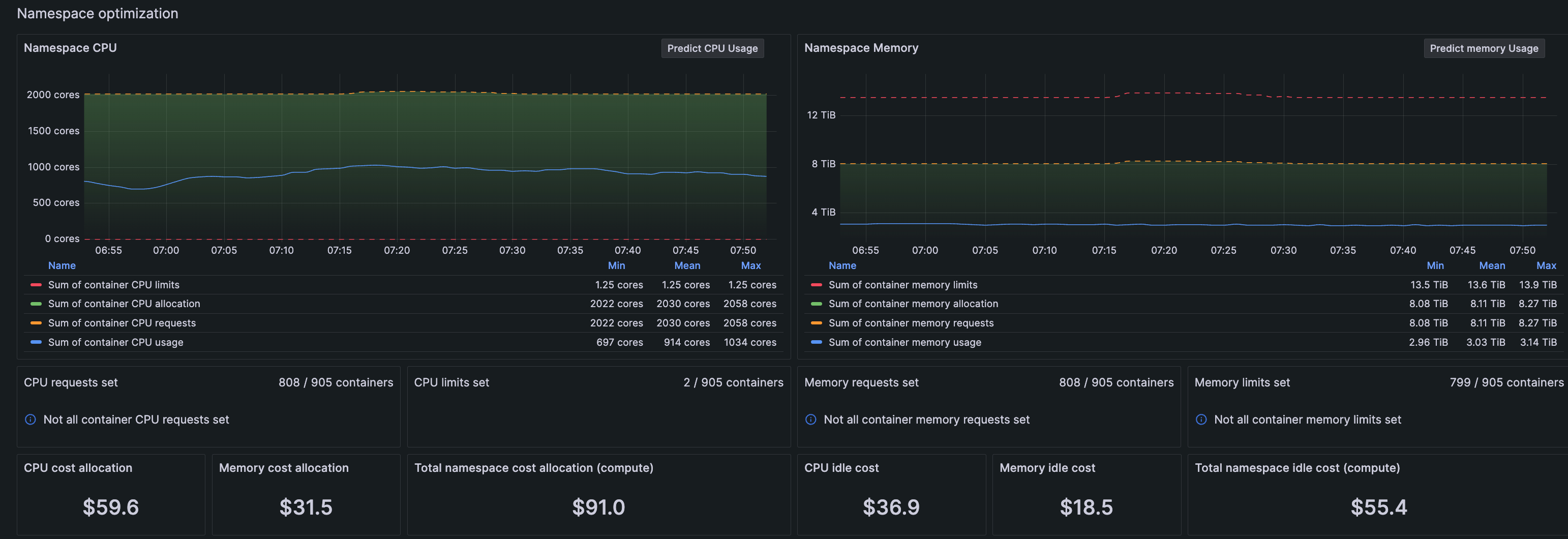The height and width of the screenshot is (539, 1568).
Task: Click info icon beside CPU requests warning
Action: click(x=30, y=420)
